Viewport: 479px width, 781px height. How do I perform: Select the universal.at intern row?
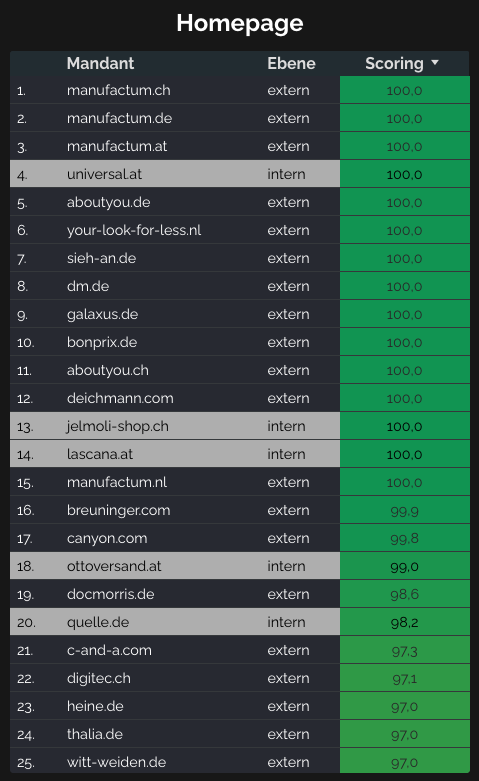coord(240,174)
